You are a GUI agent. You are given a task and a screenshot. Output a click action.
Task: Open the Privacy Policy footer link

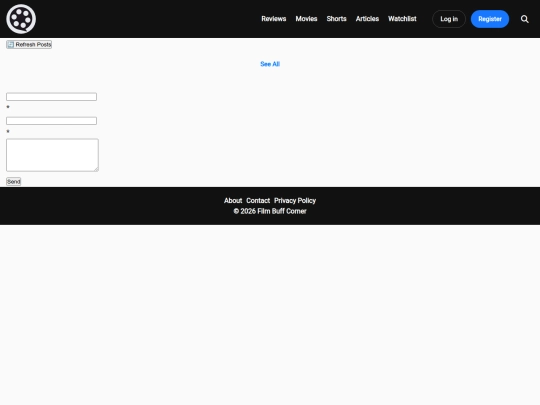(295, 200)
